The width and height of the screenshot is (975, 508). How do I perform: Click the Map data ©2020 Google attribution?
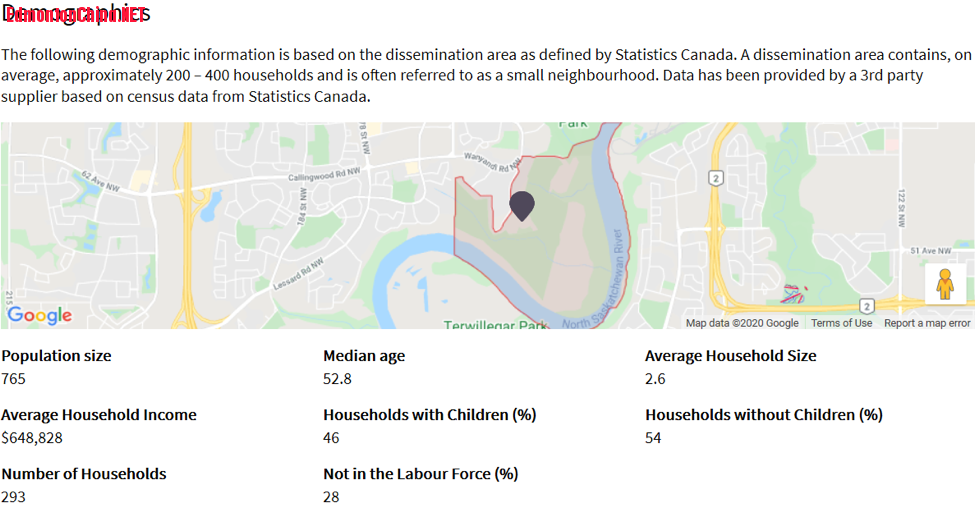[x=742, y=323]
